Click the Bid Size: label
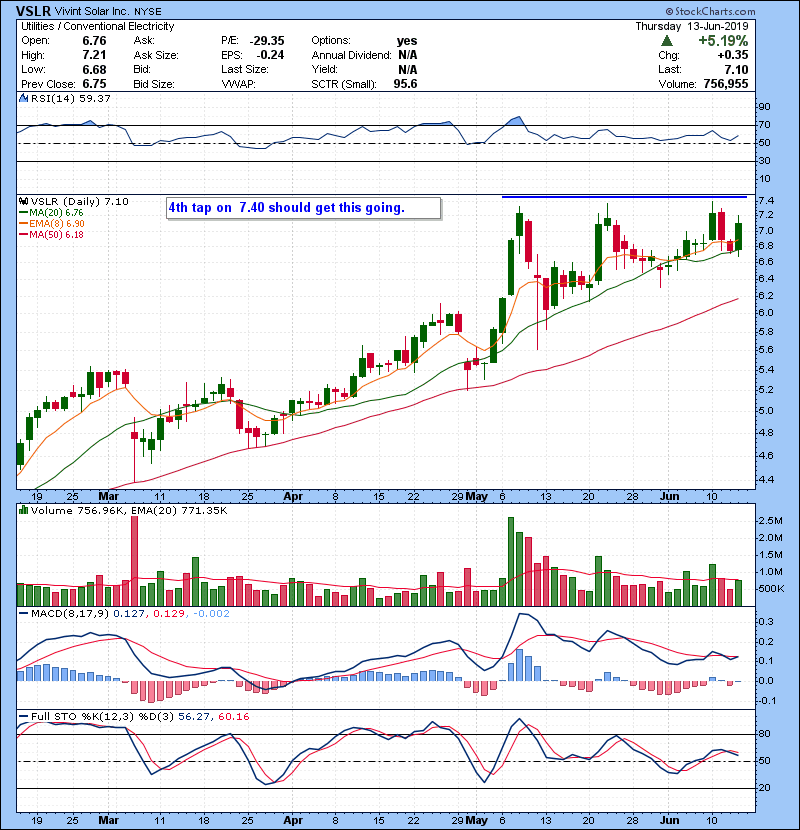The image size is (800, 830). click(154, 84)
